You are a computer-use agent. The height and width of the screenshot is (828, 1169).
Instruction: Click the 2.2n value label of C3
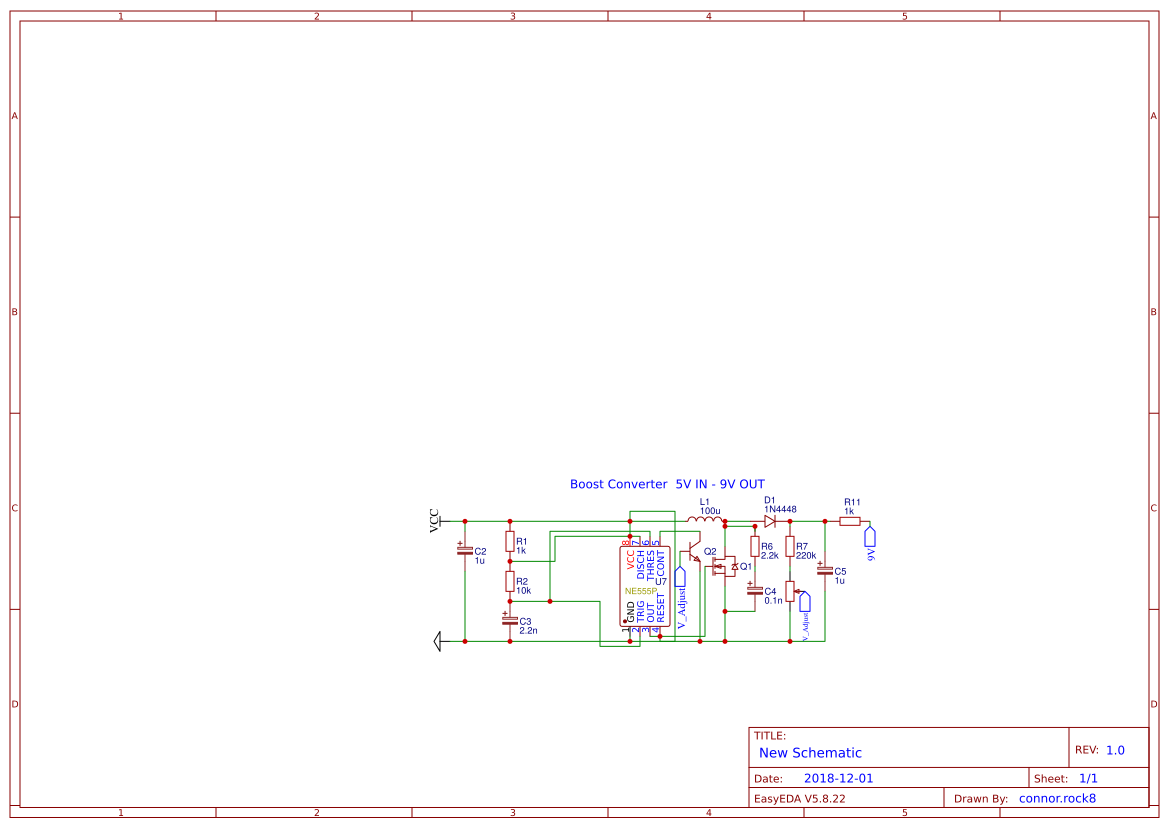[x=529, y=631]
